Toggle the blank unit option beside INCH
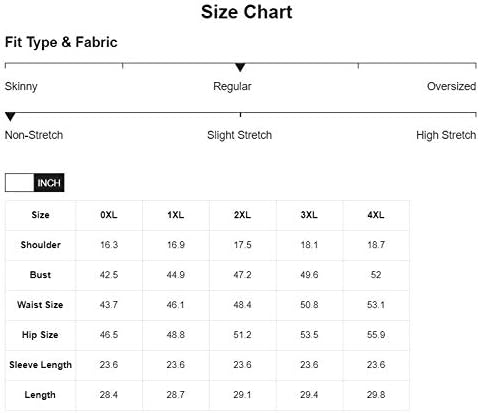 coord(20,183)
